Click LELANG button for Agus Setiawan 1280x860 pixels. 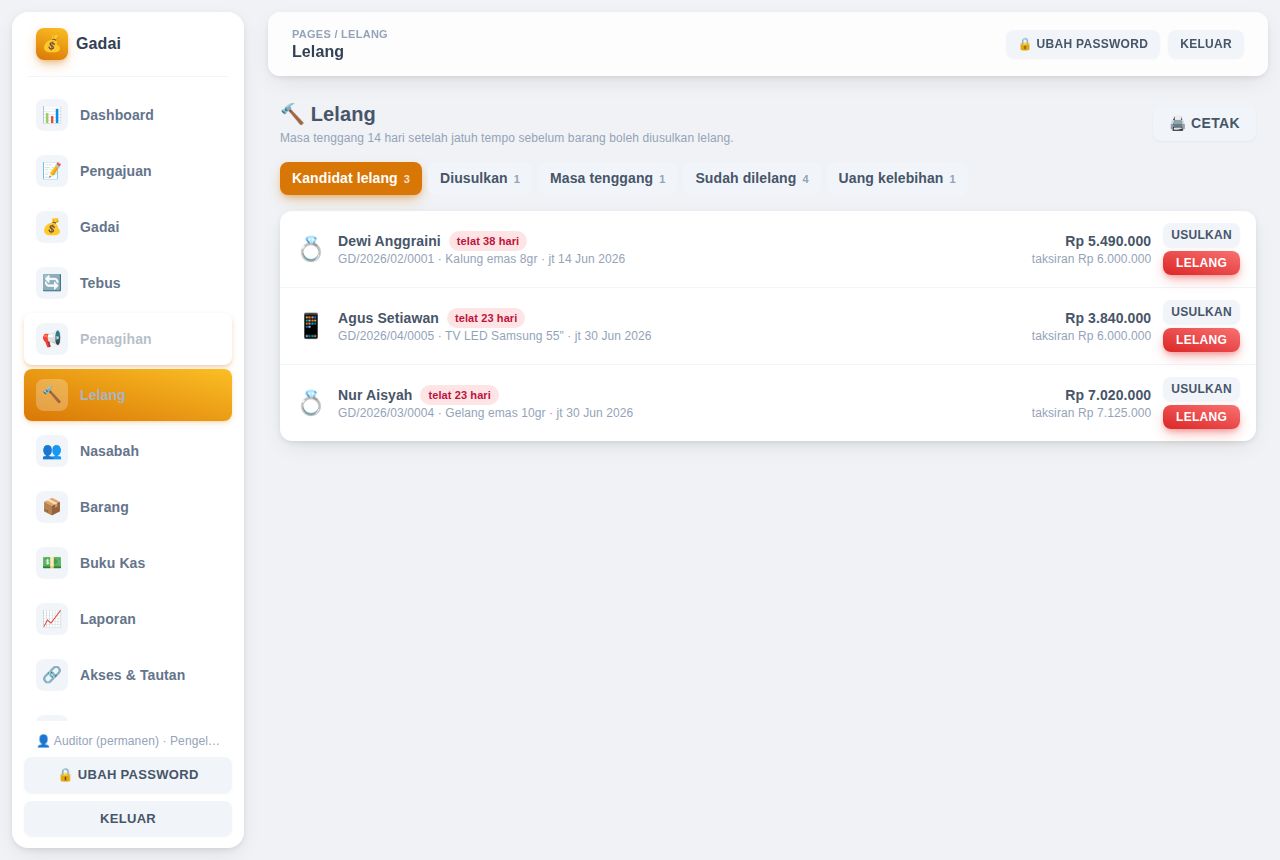(x=1201, y=340)
